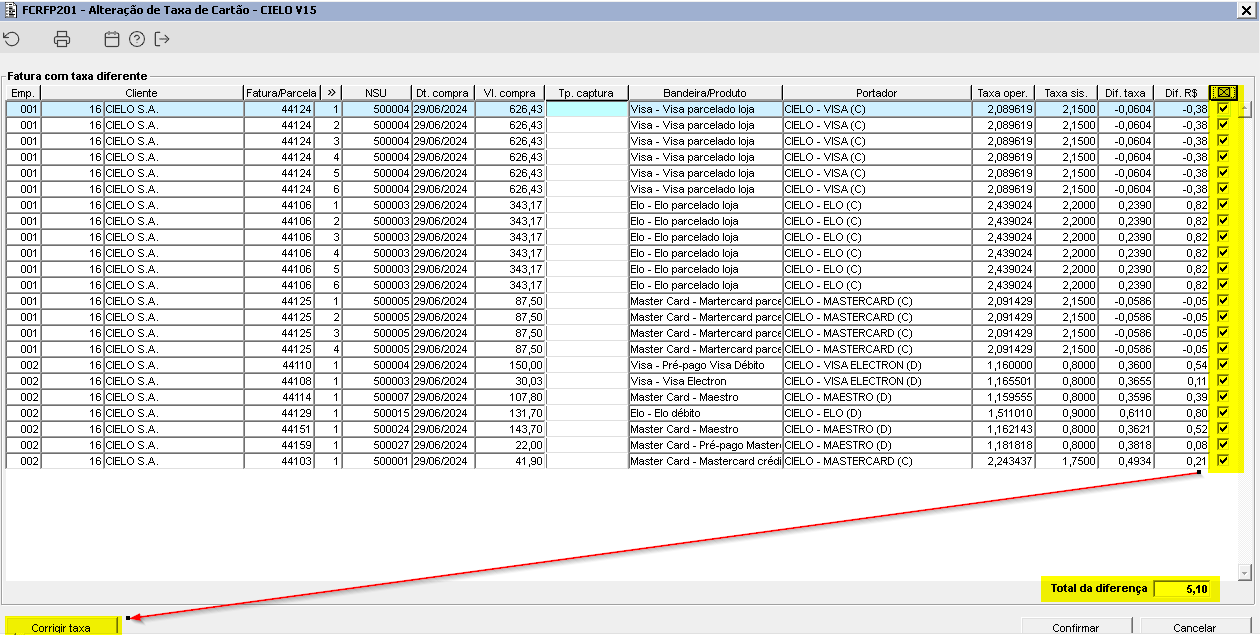The height and width of the screenshot is (635, 1260).
Task: Click the Total da diferença value field
Action: pos(1183,589)
